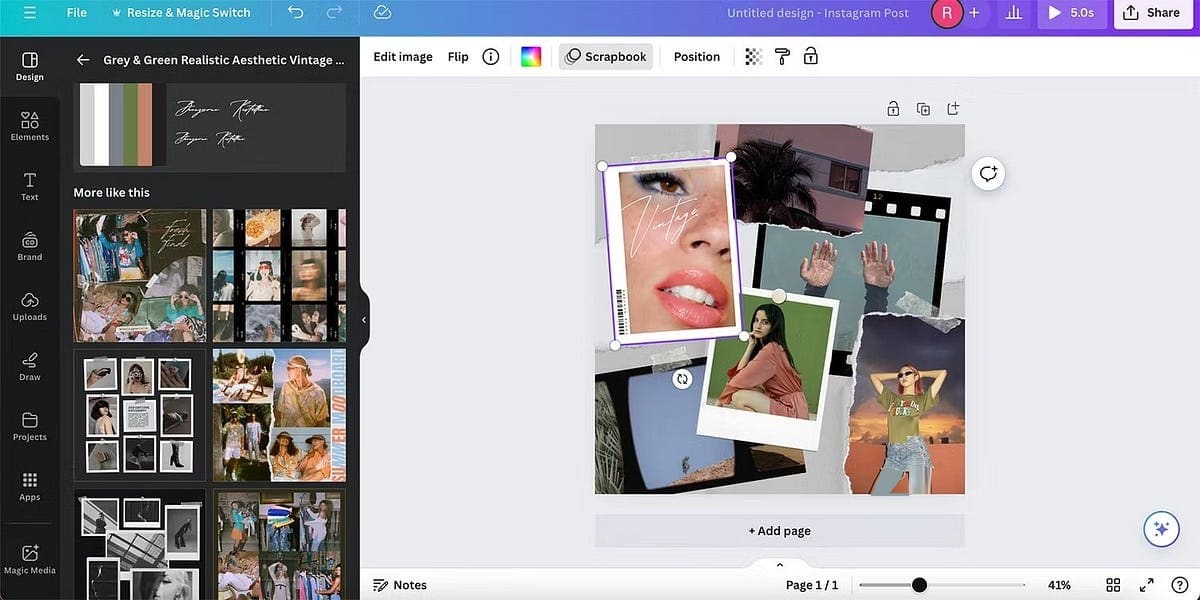Select the clothing rack collage template
Viewport: 1200px width, 600px height.
(x=279, y=544)
